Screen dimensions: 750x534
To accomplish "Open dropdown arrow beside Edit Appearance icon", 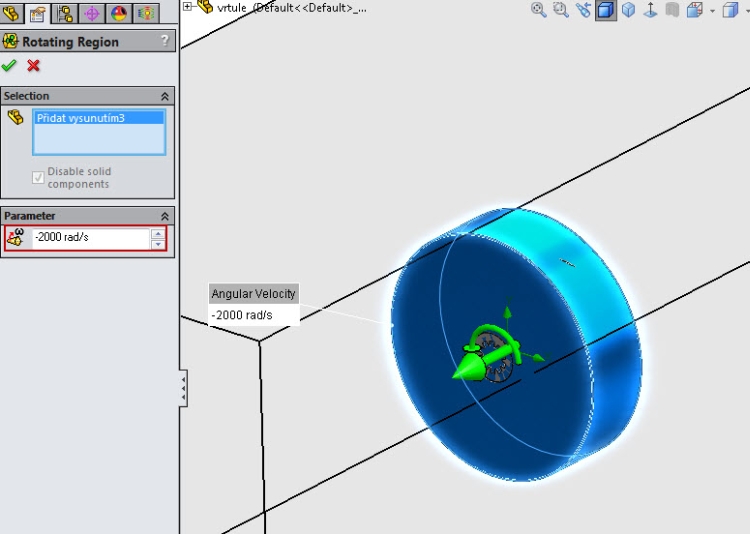I will [712, 11].
